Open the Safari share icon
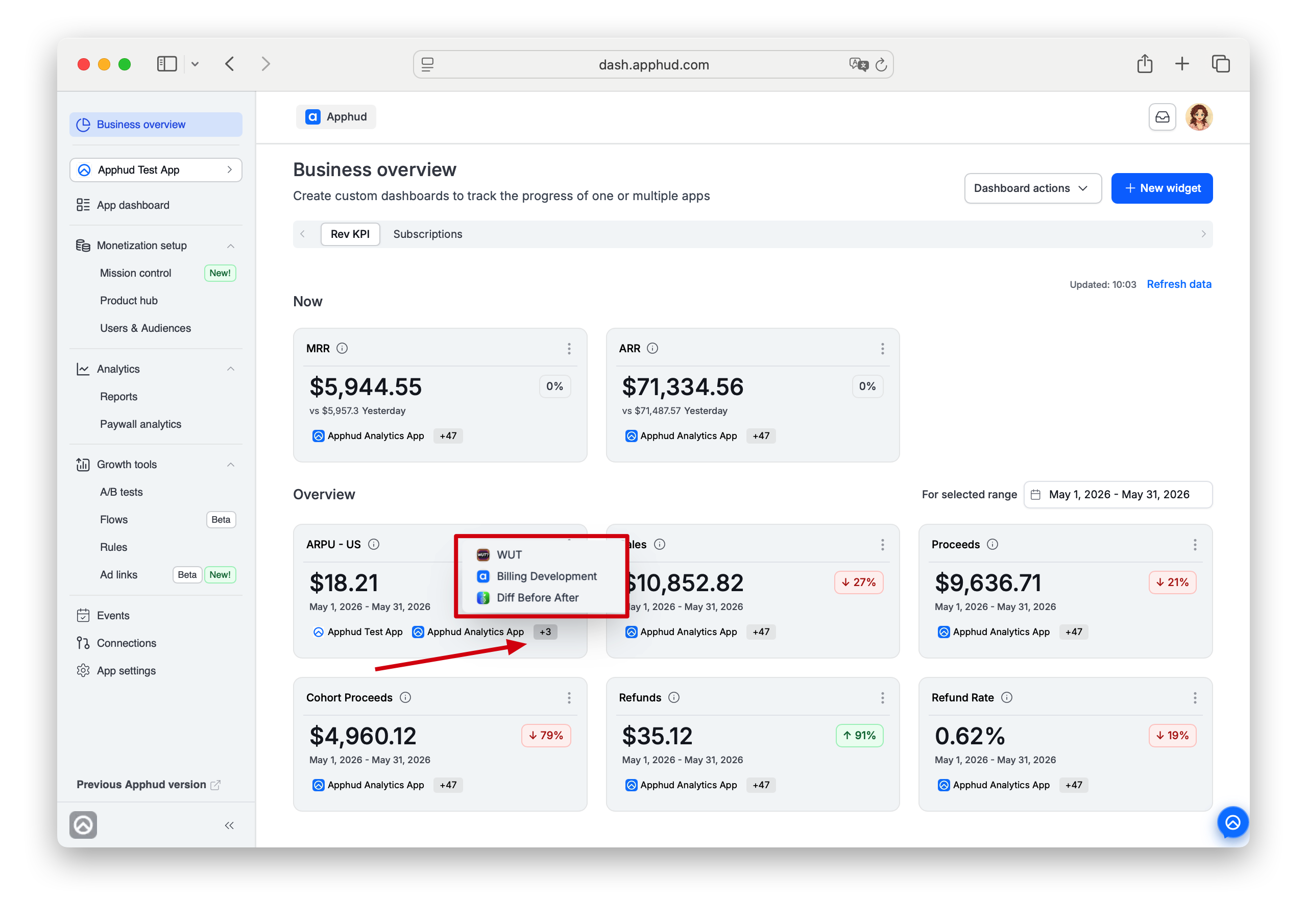This screenshot has width=1307, height=924. (x=1144, y=64)
